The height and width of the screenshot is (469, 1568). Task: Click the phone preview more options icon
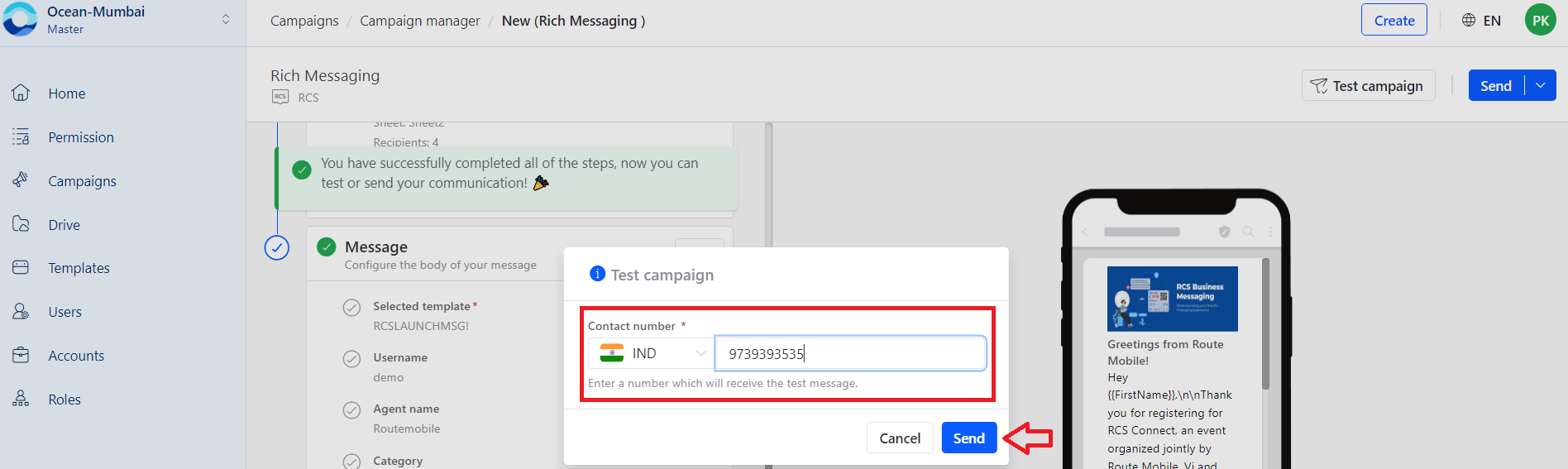pos(1270,232)
